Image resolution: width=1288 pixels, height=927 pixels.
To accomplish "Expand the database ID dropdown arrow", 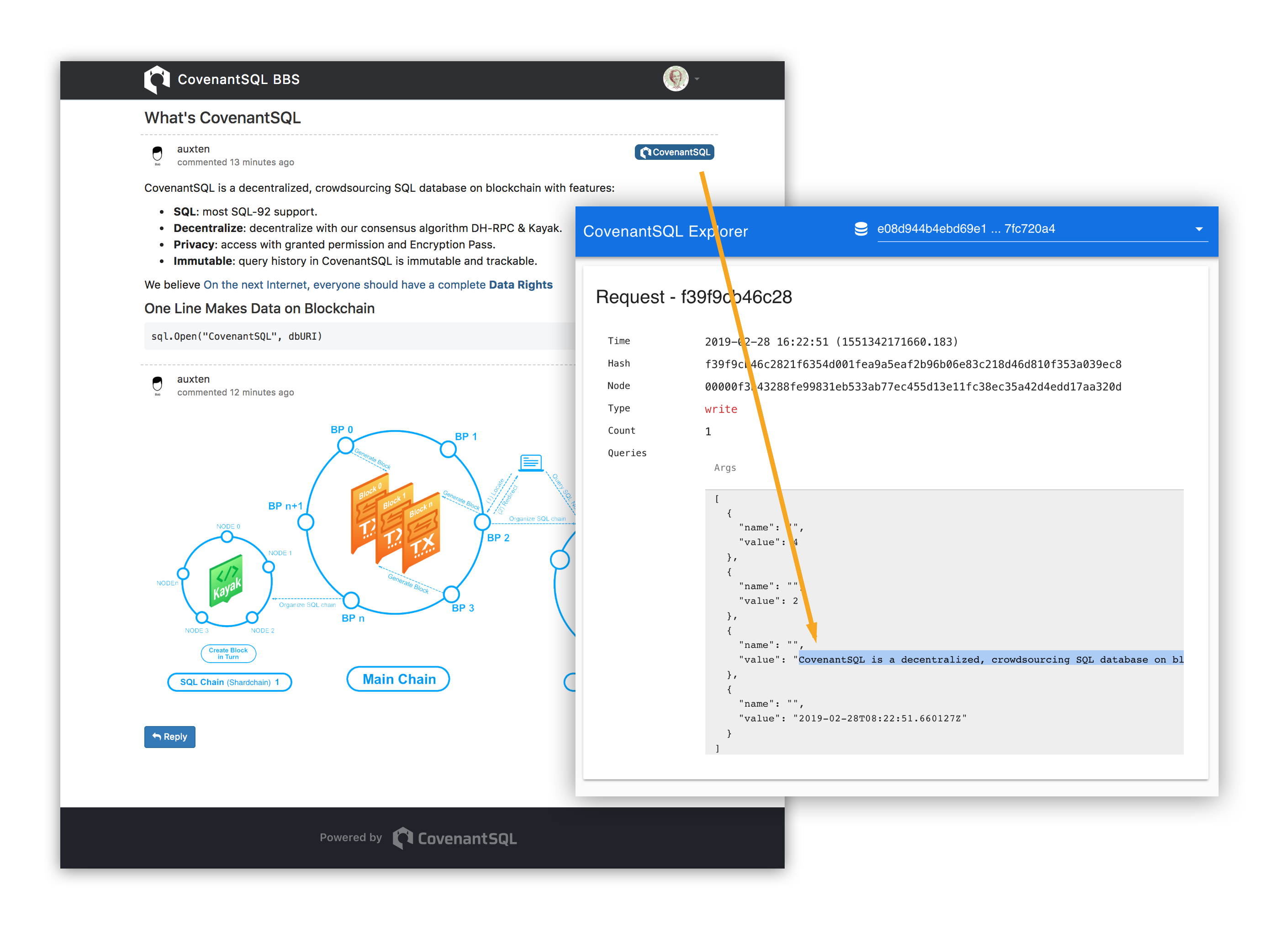I will coord(1199,229).
